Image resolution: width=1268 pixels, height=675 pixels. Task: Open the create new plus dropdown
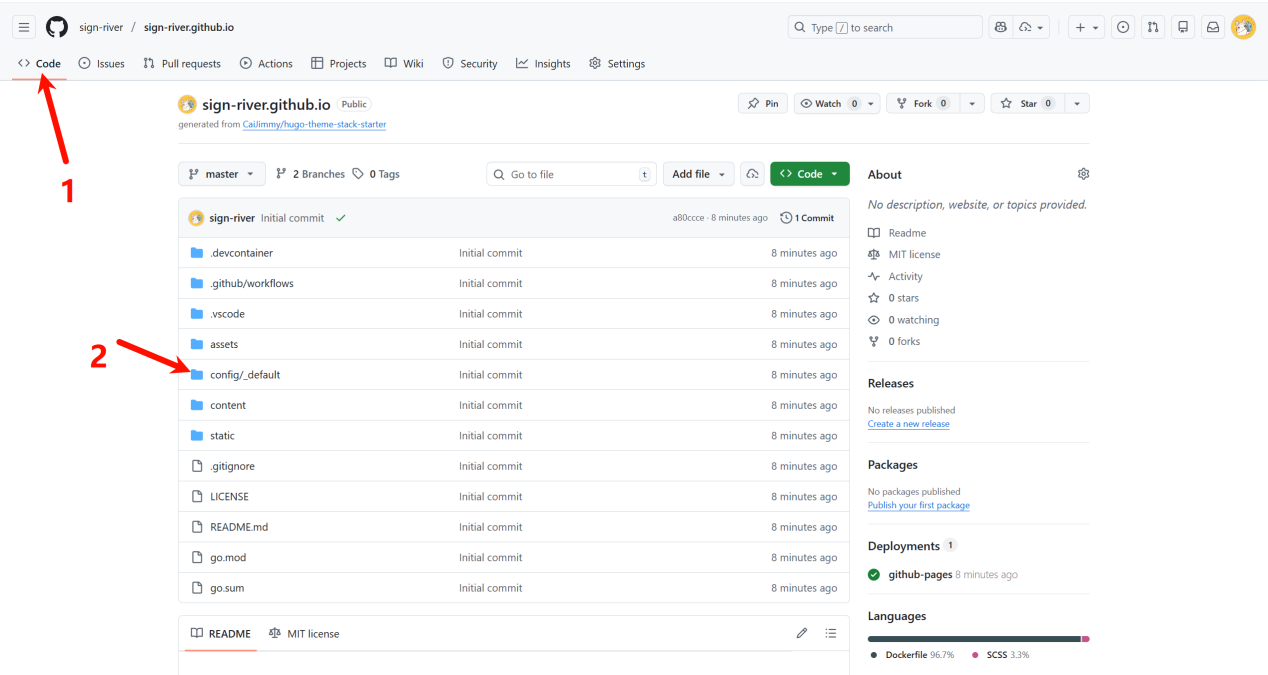[1087, 27]
